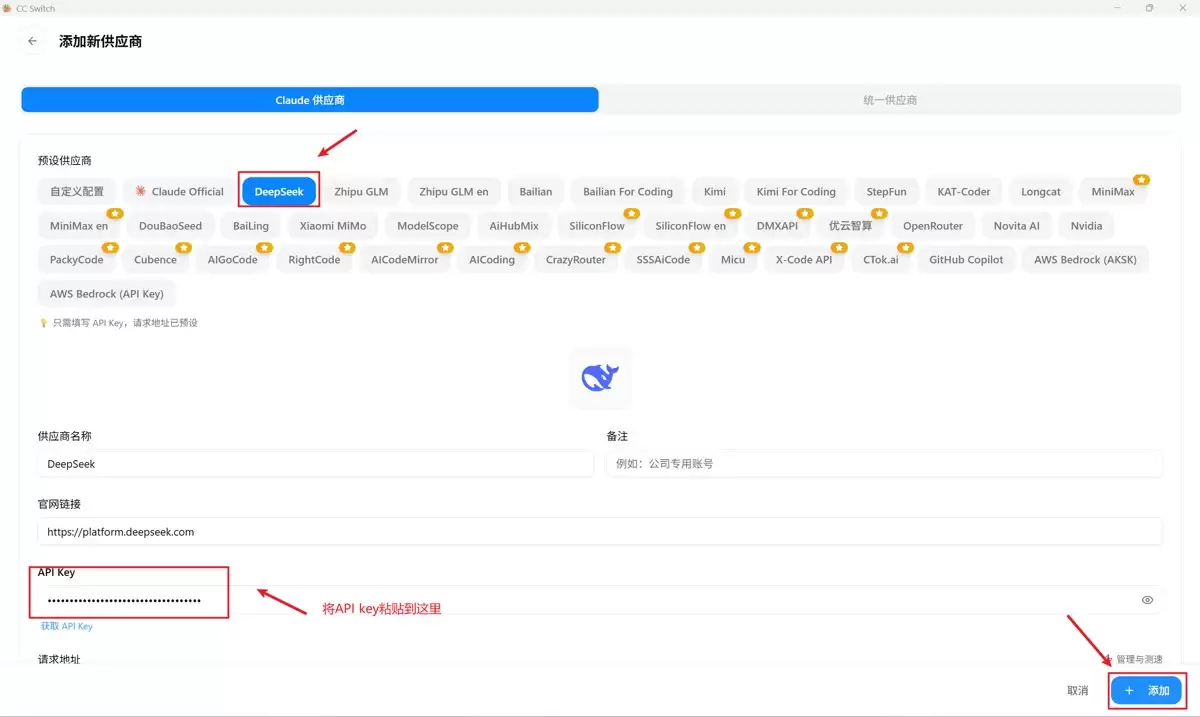Select CTok.ai preset
The width and height of the screenshot is (1200, 717).
[x=881, y=260]
